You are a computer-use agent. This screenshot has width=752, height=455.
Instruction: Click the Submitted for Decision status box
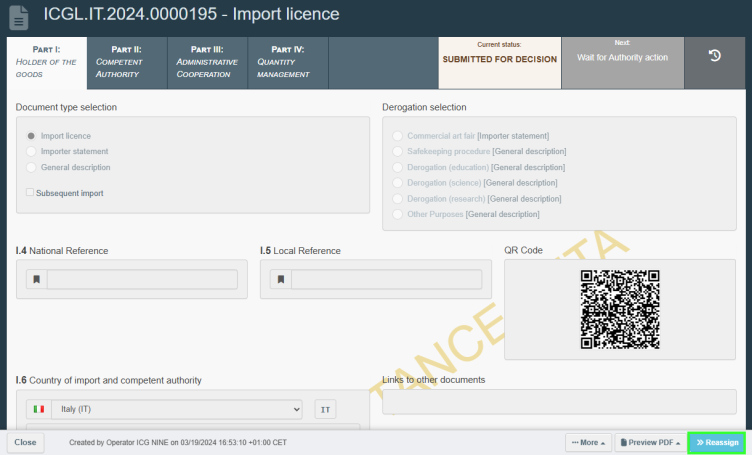(x=499, y=63)
